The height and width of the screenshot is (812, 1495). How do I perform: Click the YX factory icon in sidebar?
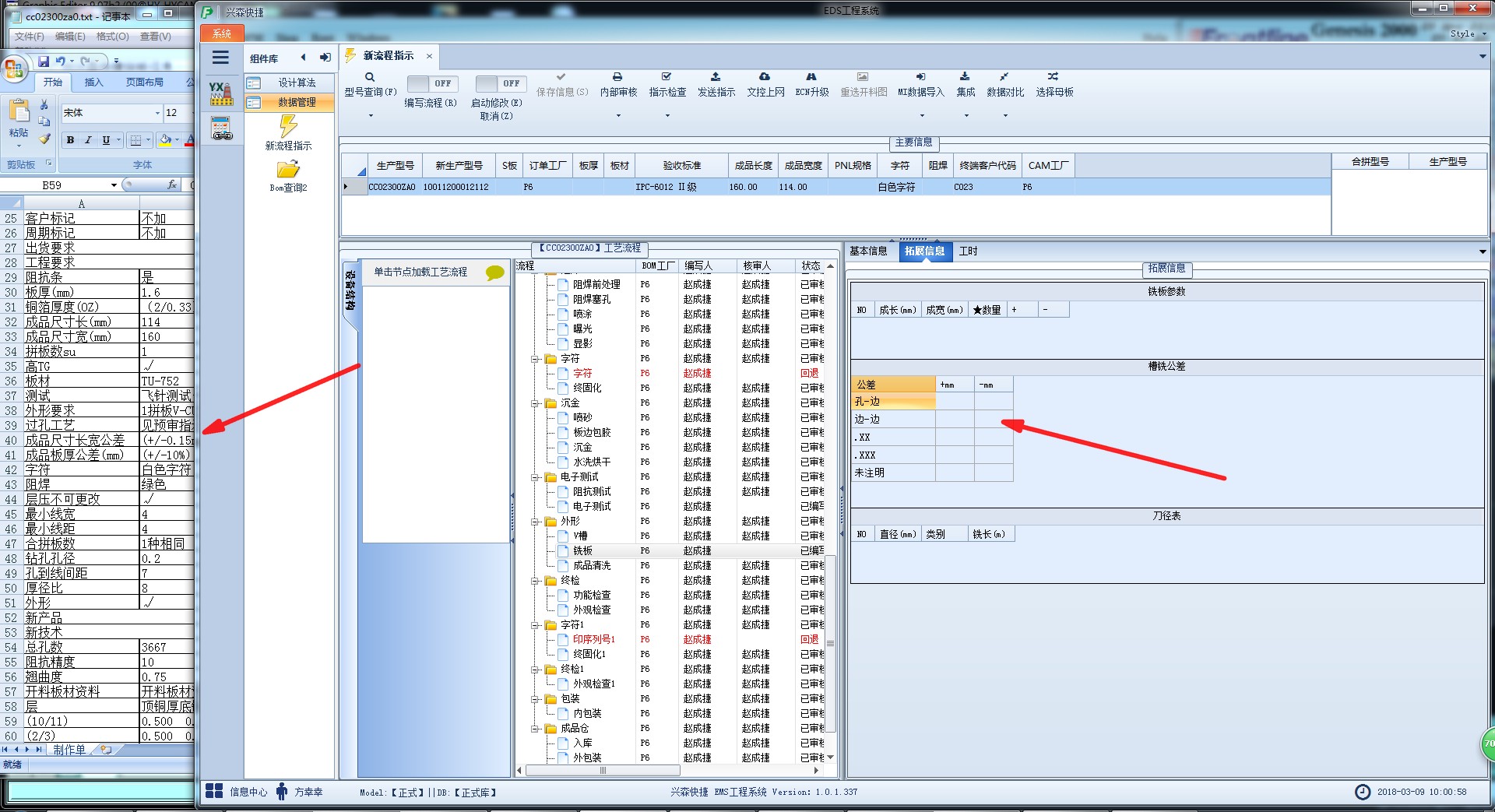tap(221, 93)
